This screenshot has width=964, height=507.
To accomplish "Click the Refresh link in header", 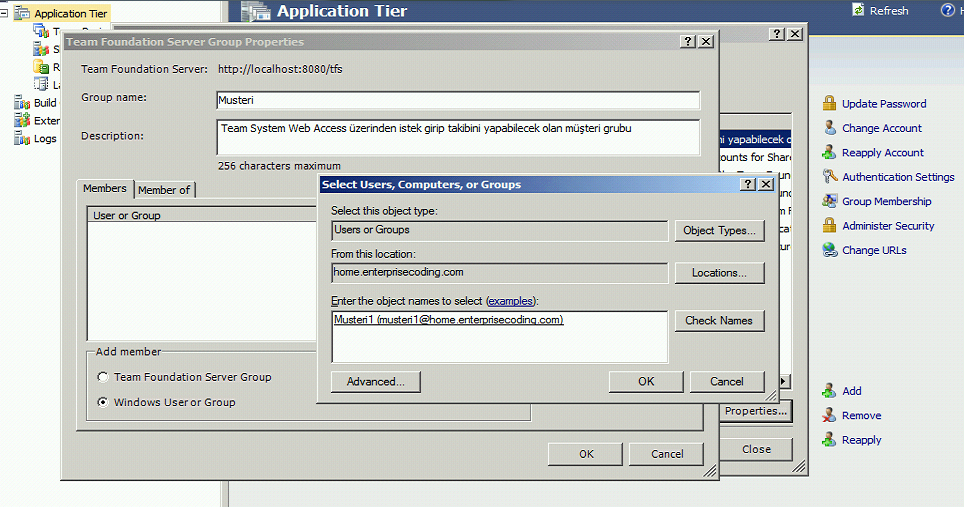I will point(889,10).
